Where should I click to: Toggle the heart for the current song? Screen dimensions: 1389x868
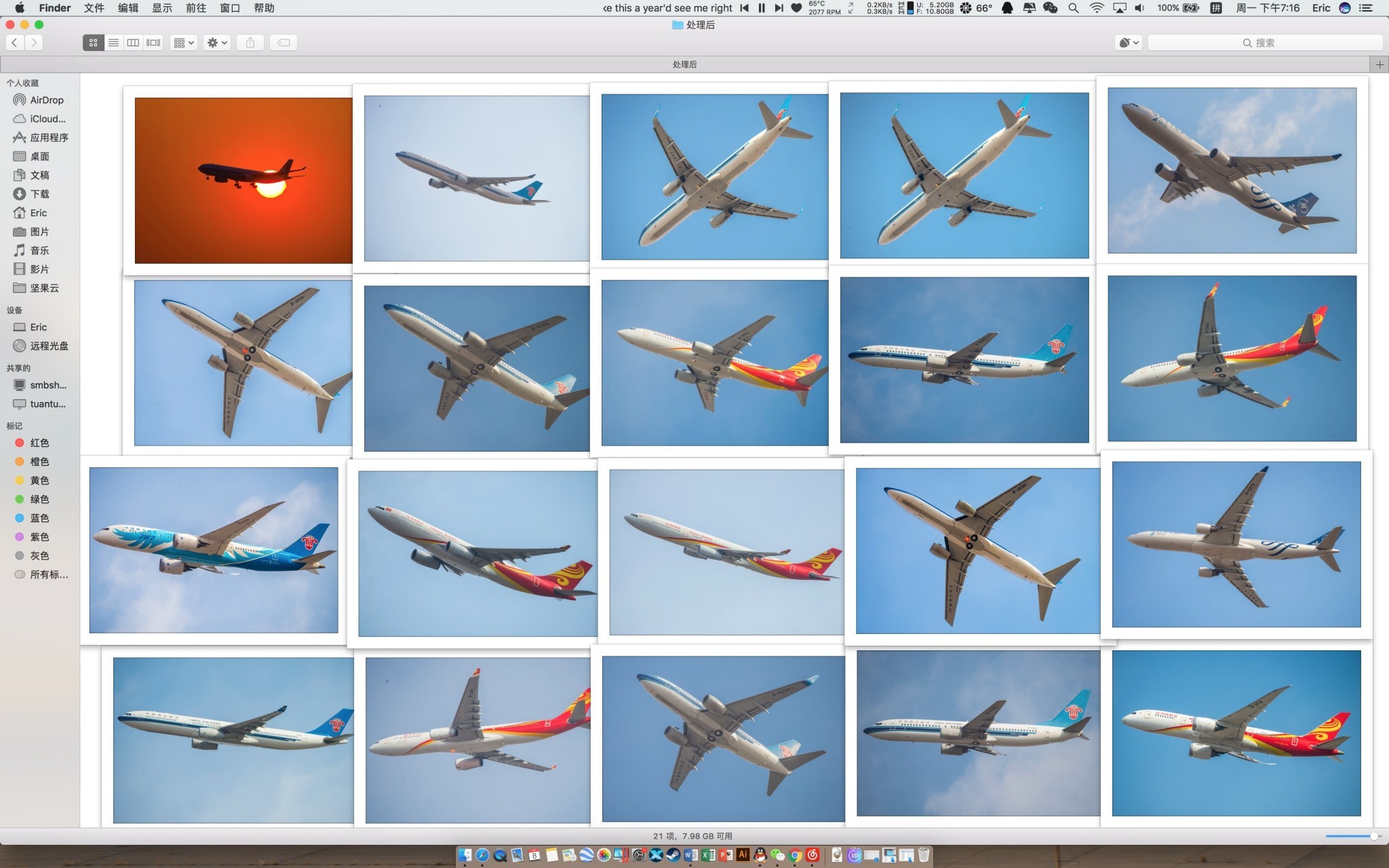tap(796, 8)
